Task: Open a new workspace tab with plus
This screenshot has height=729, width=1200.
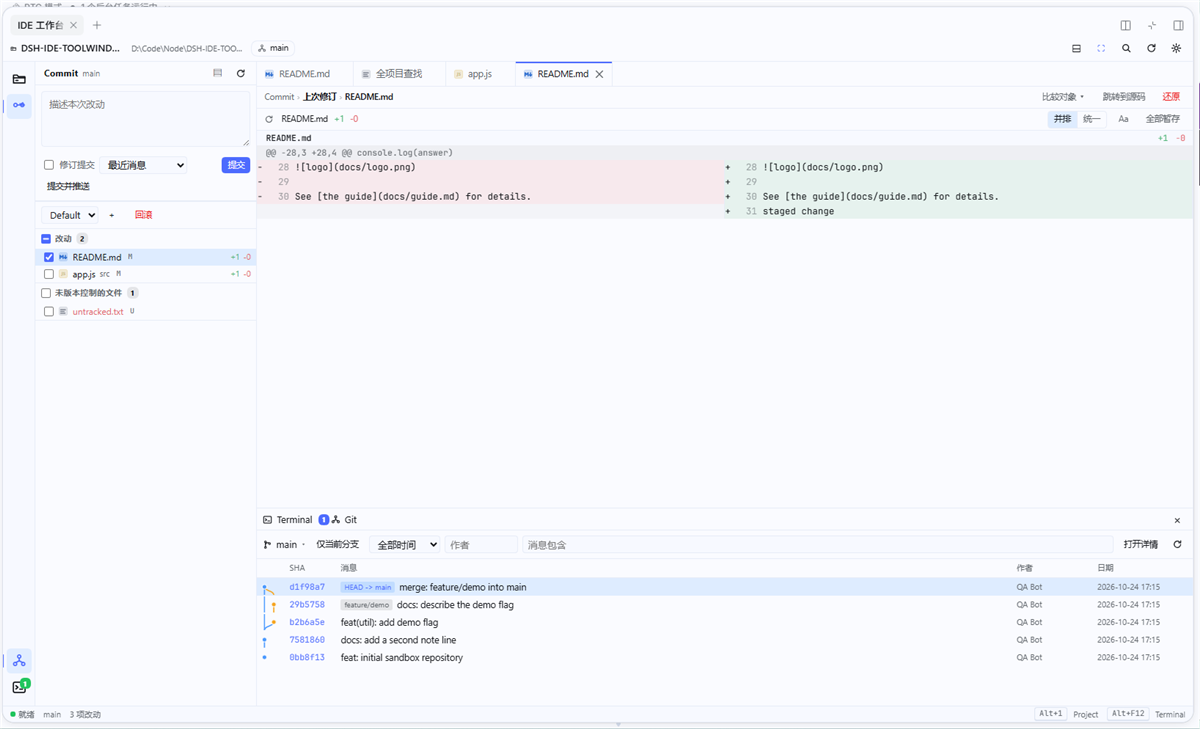Action: pos(97,25)
